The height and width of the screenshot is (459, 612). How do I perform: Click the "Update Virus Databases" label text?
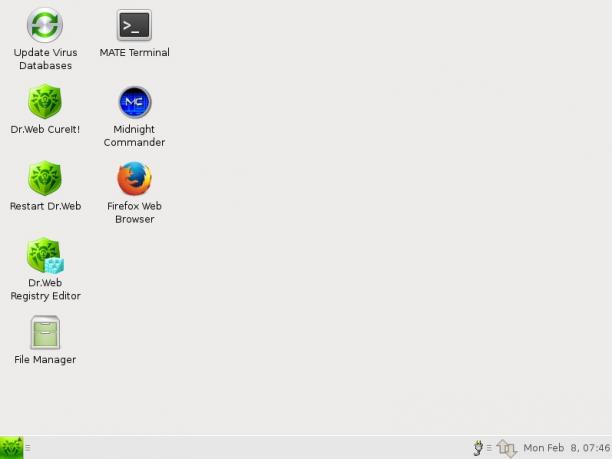tap(45, 59)
